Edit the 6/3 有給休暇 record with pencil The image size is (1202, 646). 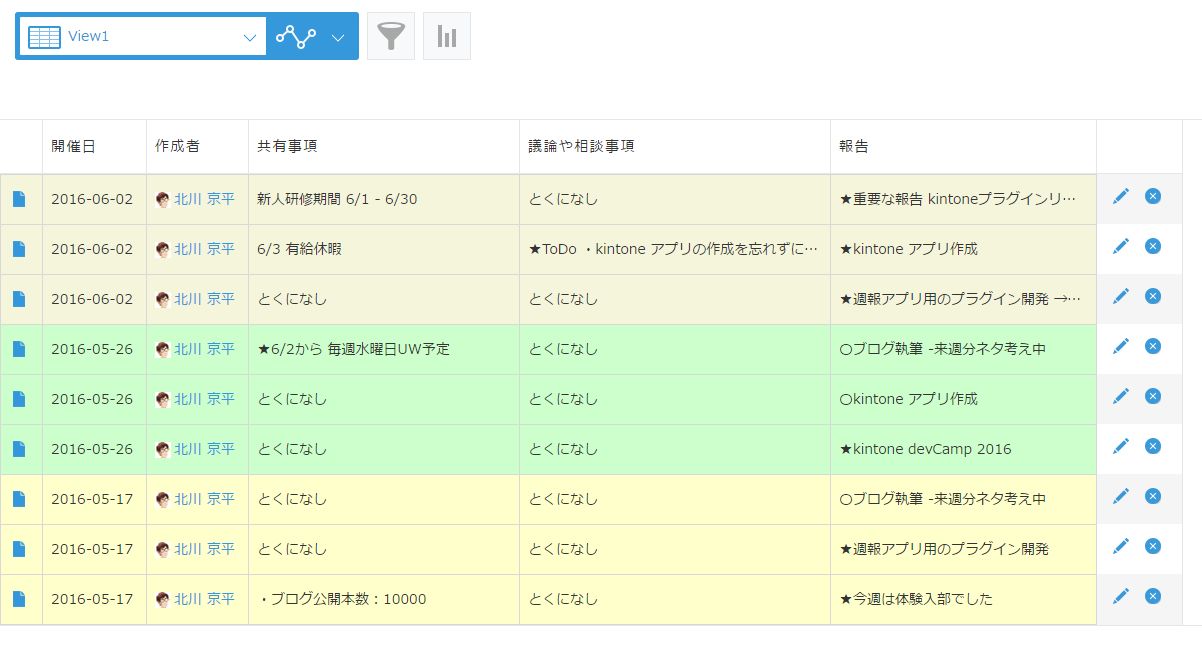(1121, 246)
